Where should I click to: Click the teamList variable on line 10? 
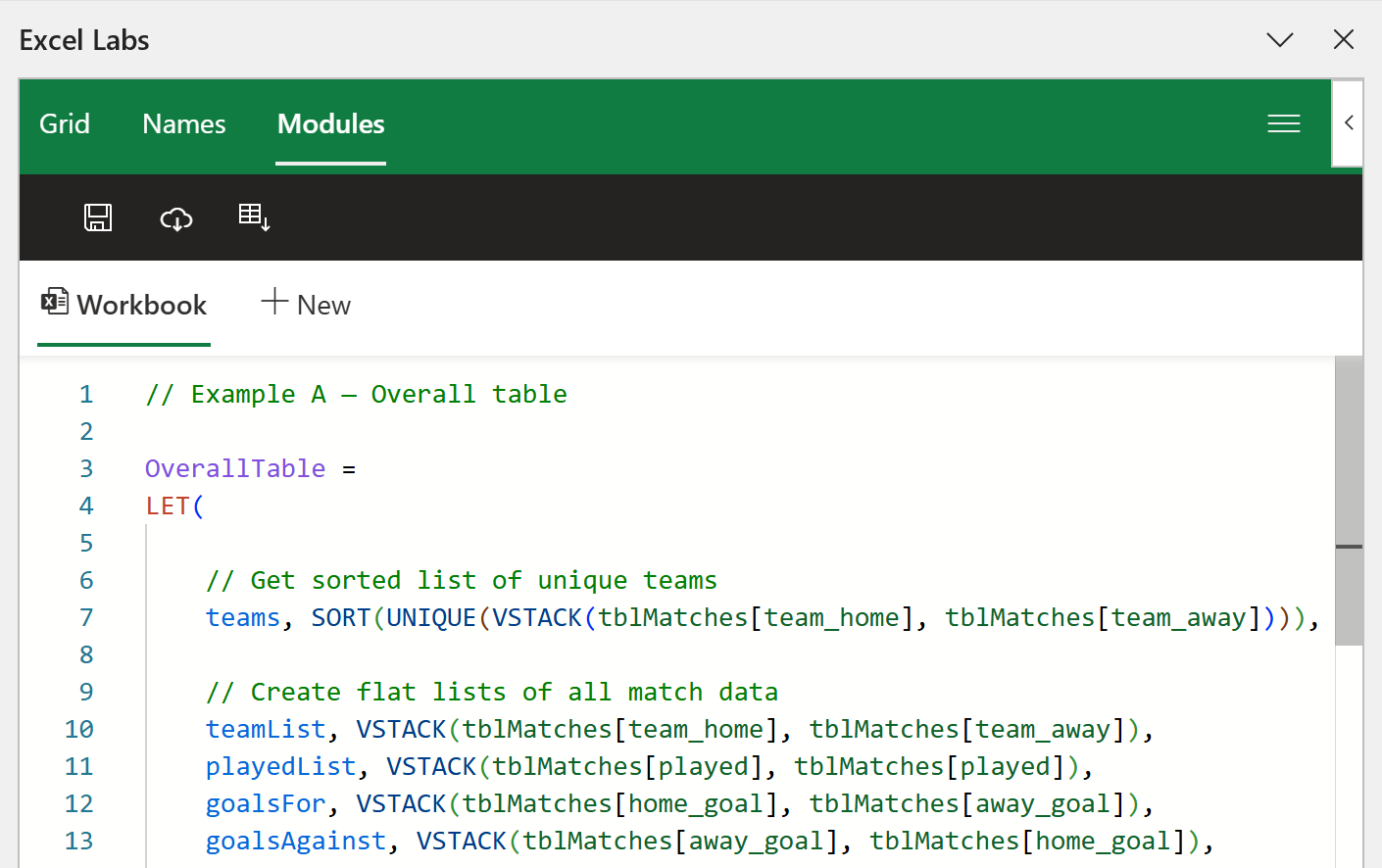265,729
